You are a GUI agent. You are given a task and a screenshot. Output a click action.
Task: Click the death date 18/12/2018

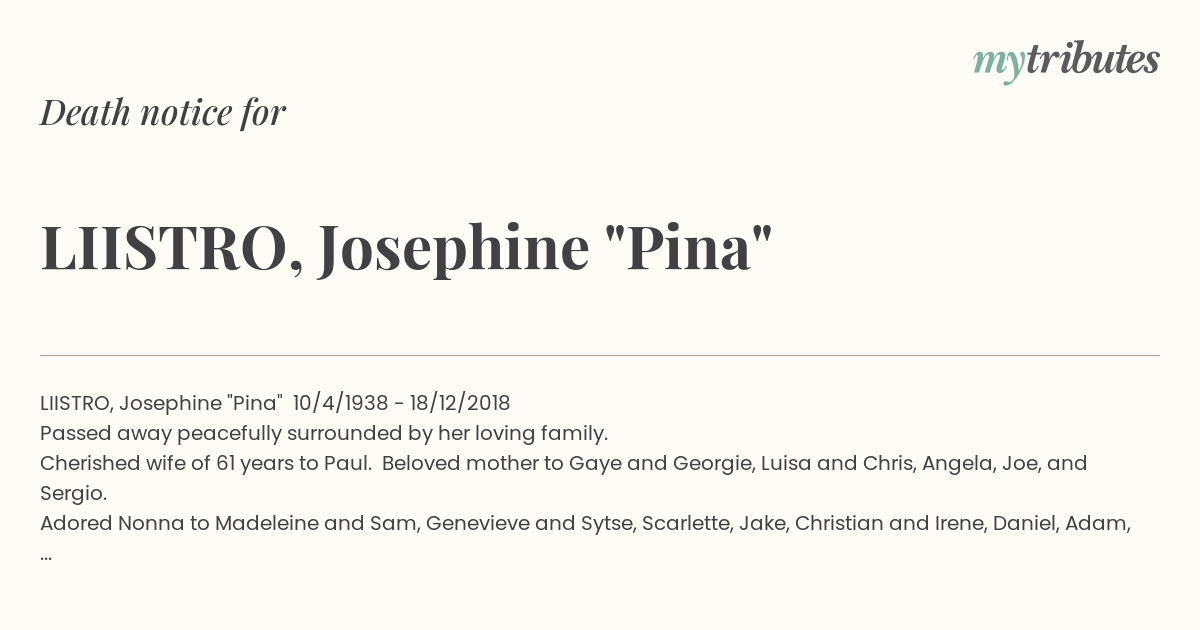460,403
